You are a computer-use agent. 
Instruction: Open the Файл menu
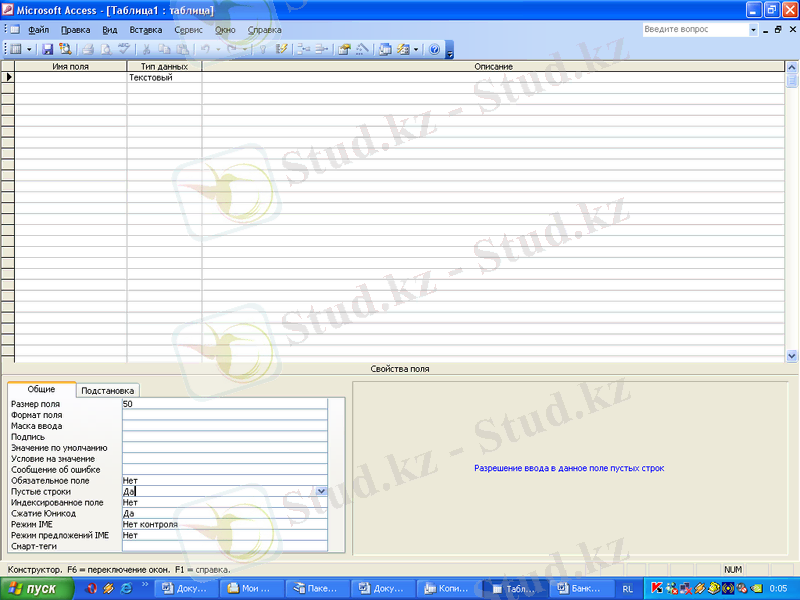pos(38,30)
